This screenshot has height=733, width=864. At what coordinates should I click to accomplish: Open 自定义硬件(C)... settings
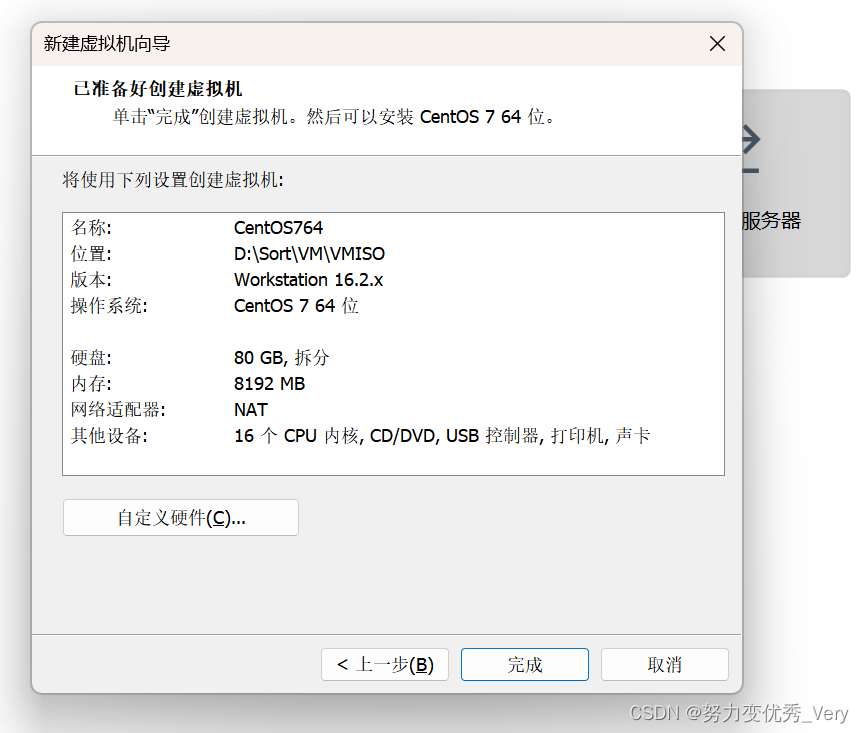click(x=181, y=518)
